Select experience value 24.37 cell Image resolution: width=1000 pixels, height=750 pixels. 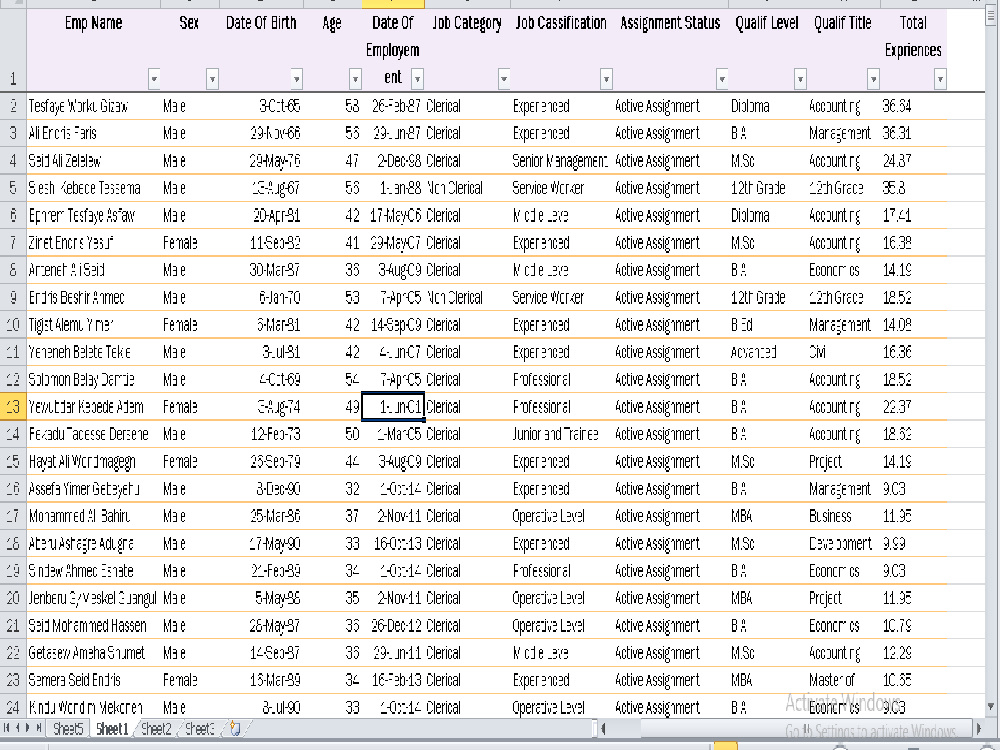pos(913,161)
